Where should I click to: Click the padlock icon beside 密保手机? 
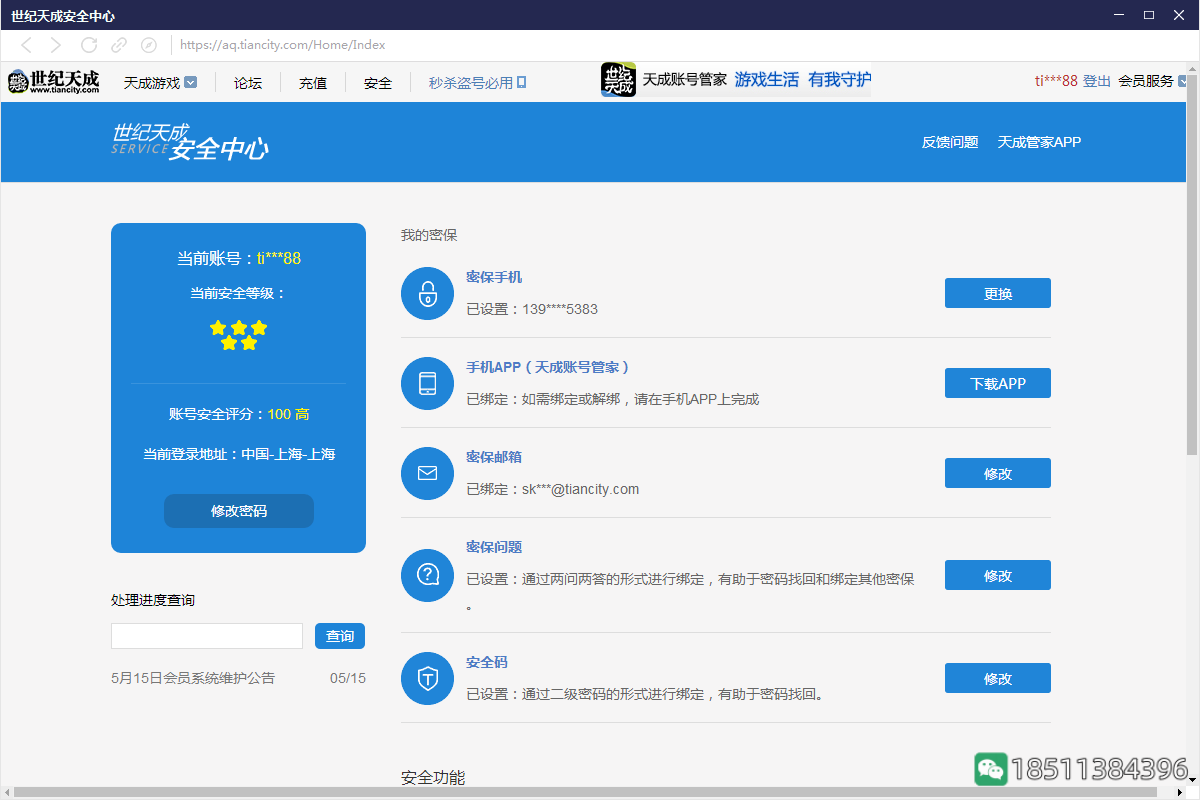click(427, 293)
